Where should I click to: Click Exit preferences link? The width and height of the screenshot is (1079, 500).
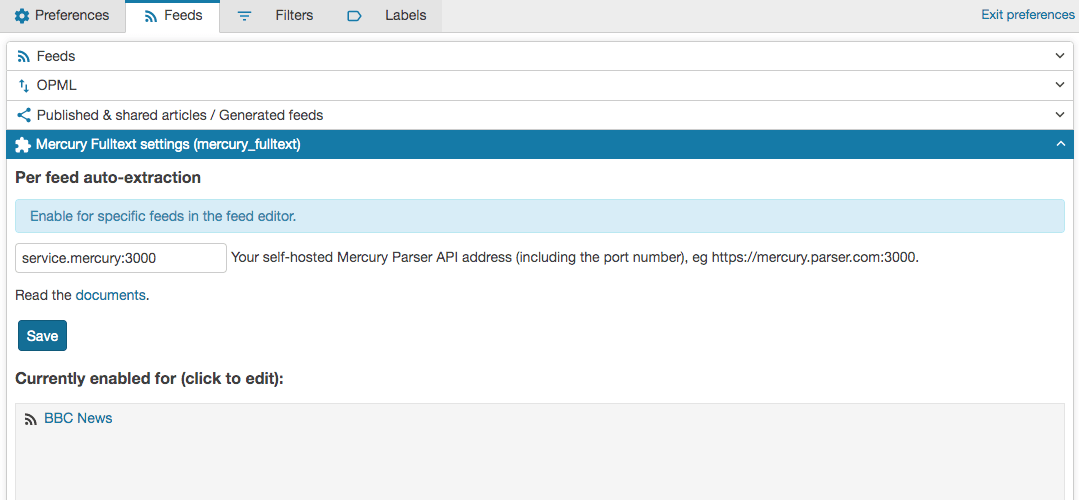1027,14
